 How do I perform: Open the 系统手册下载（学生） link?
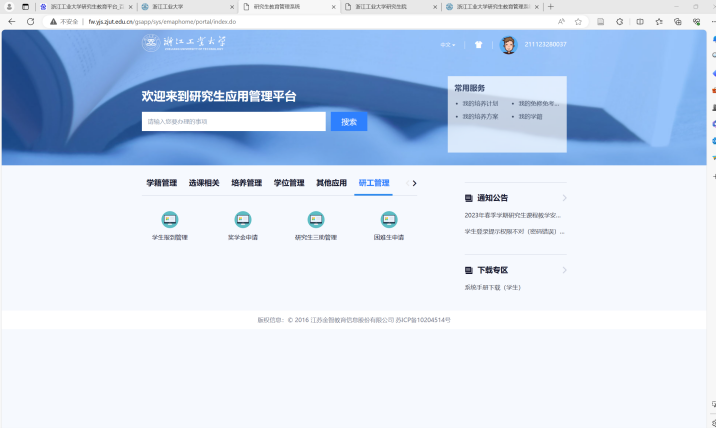[493, 288]
